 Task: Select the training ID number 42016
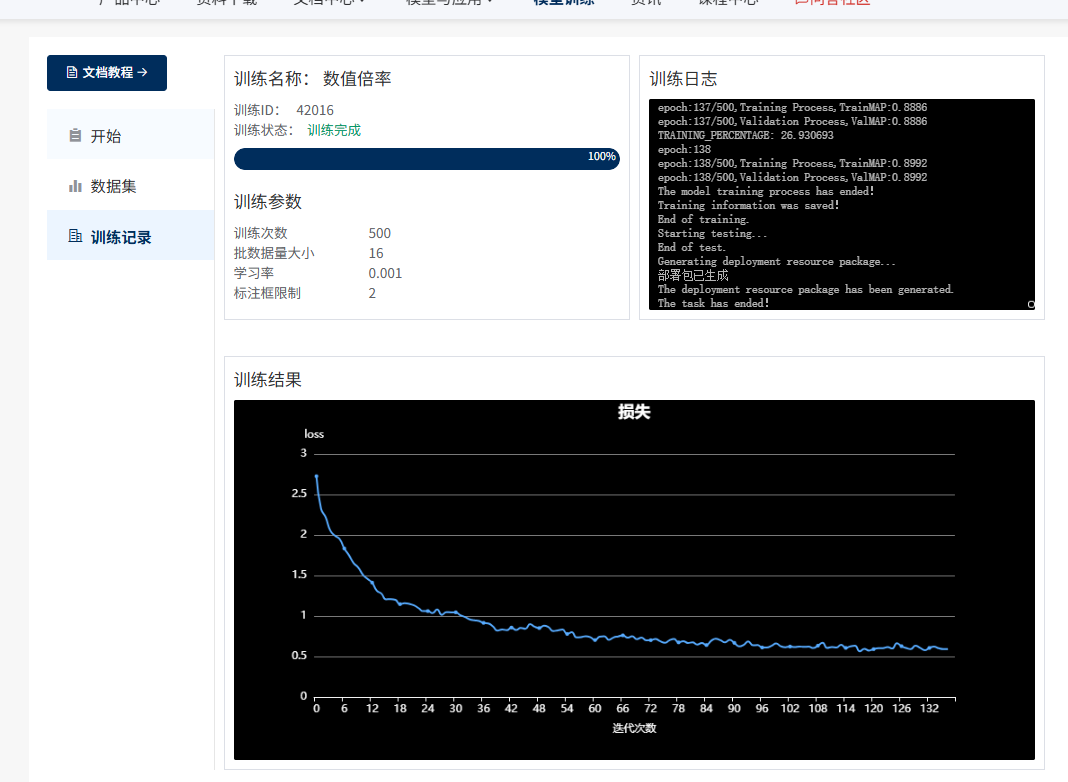tap(315, 110)
